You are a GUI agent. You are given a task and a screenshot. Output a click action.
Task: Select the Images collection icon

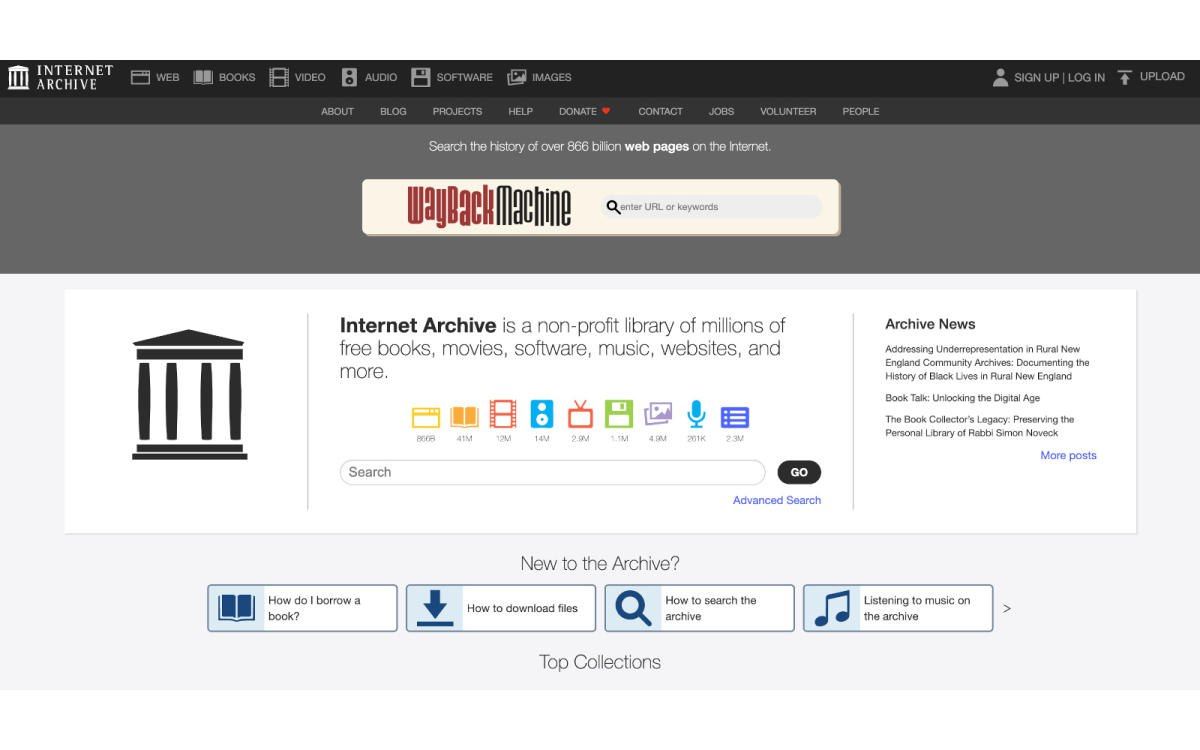point(657,417)
